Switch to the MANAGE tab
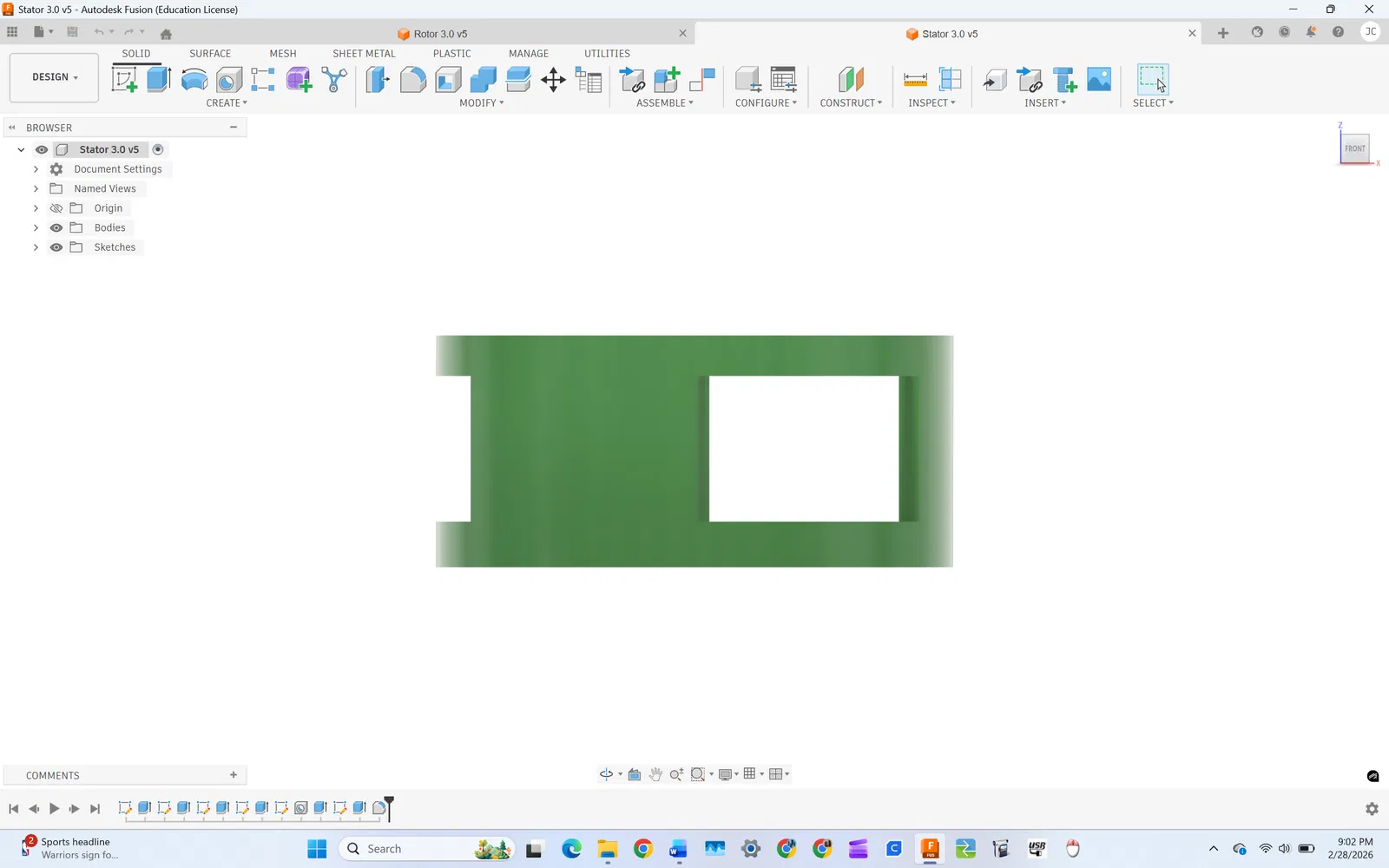 [529, 54]
